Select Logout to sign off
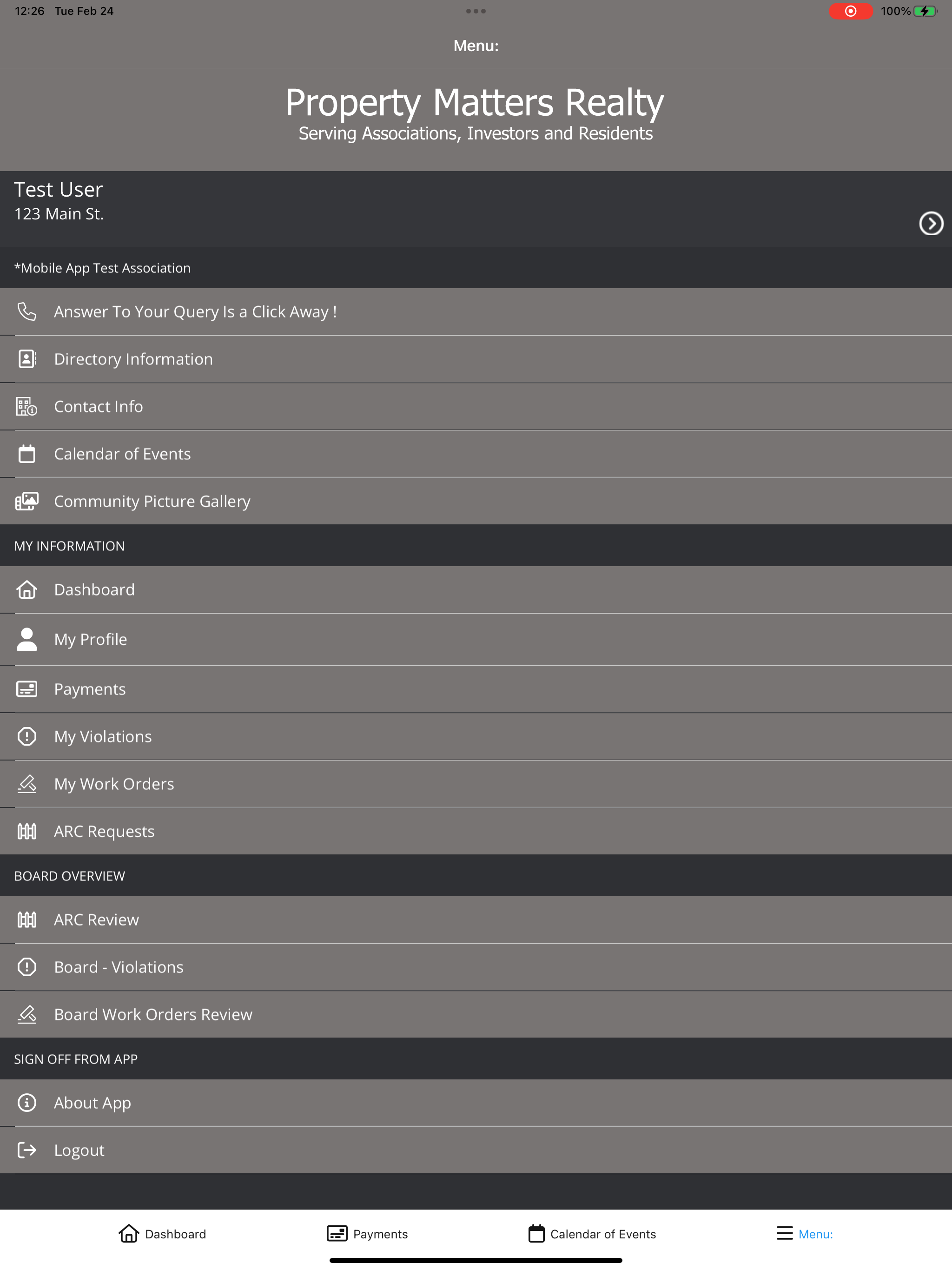 point(476,1150)
